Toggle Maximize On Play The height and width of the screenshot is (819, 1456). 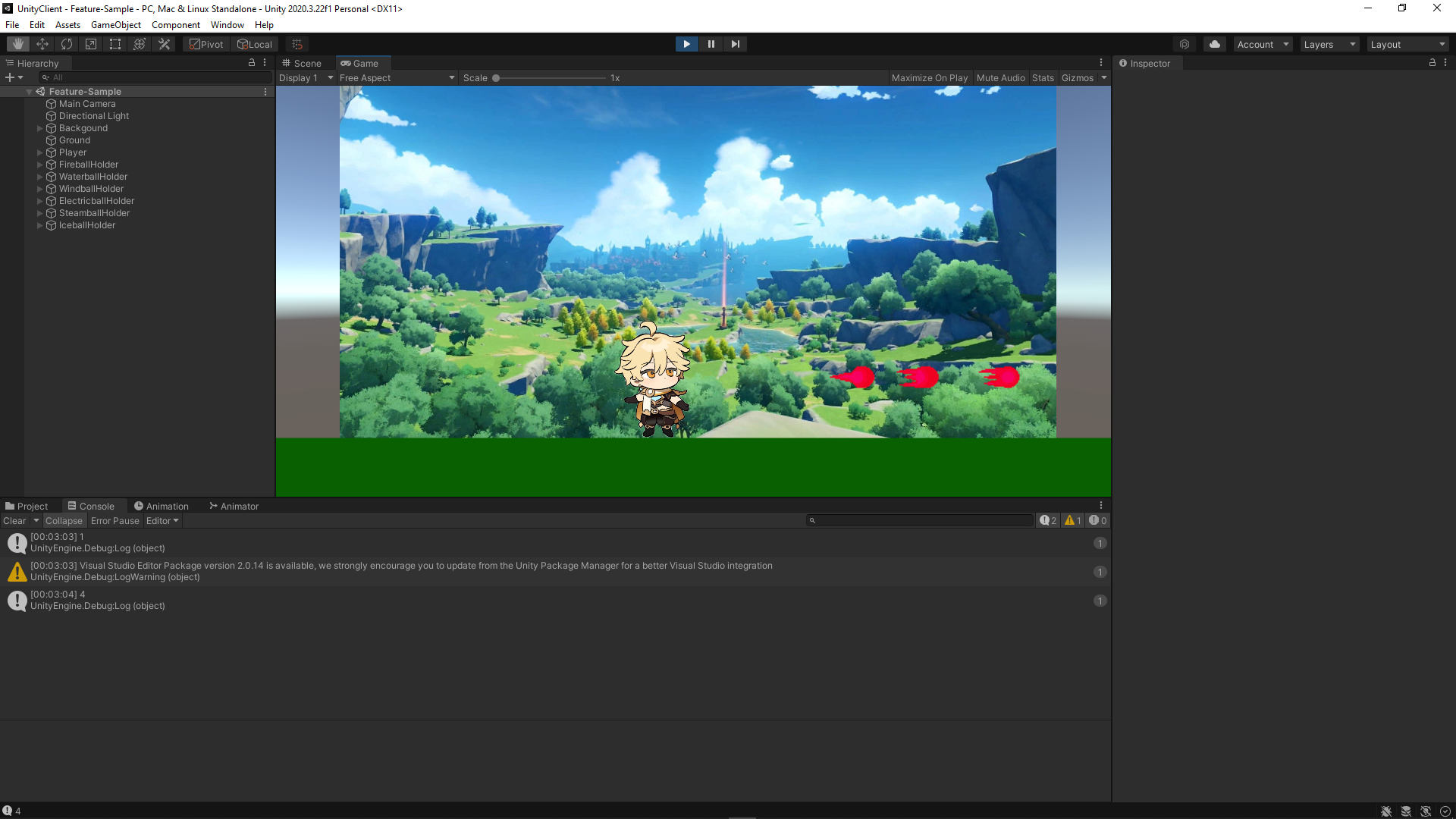coord(929,78)
